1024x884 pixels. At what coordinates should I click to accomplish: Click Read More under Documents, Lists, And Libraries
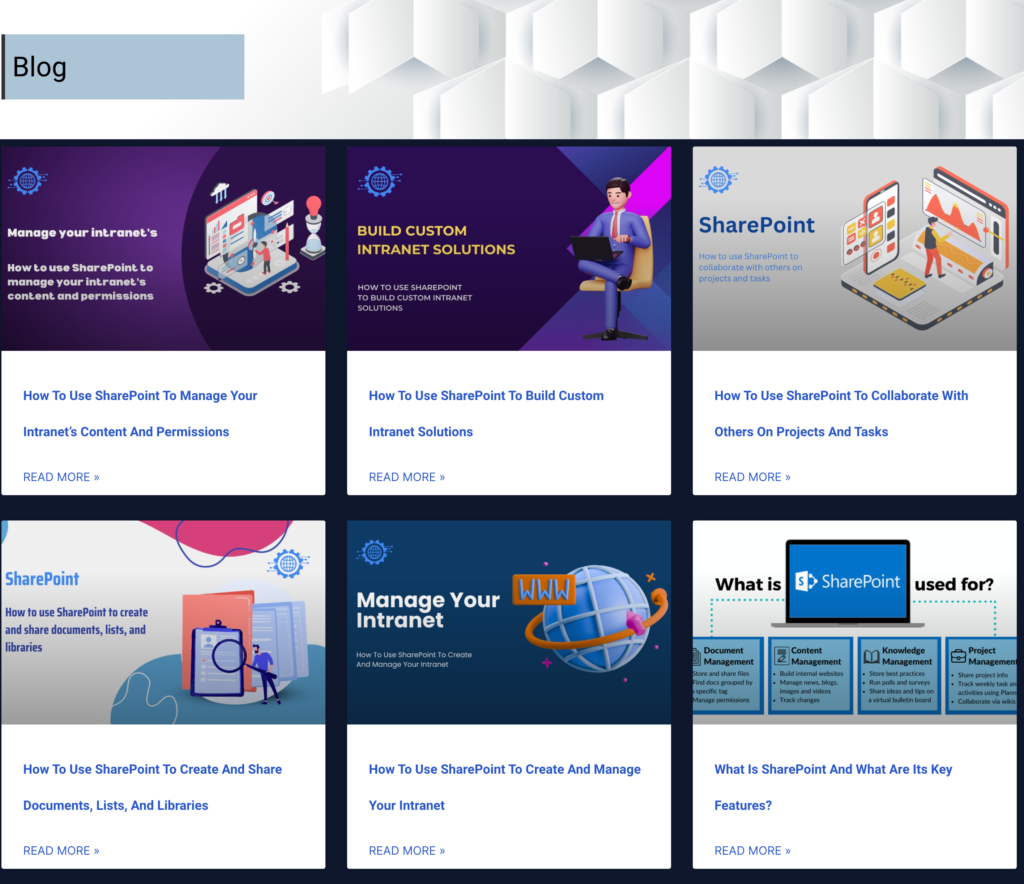(61, 851)
